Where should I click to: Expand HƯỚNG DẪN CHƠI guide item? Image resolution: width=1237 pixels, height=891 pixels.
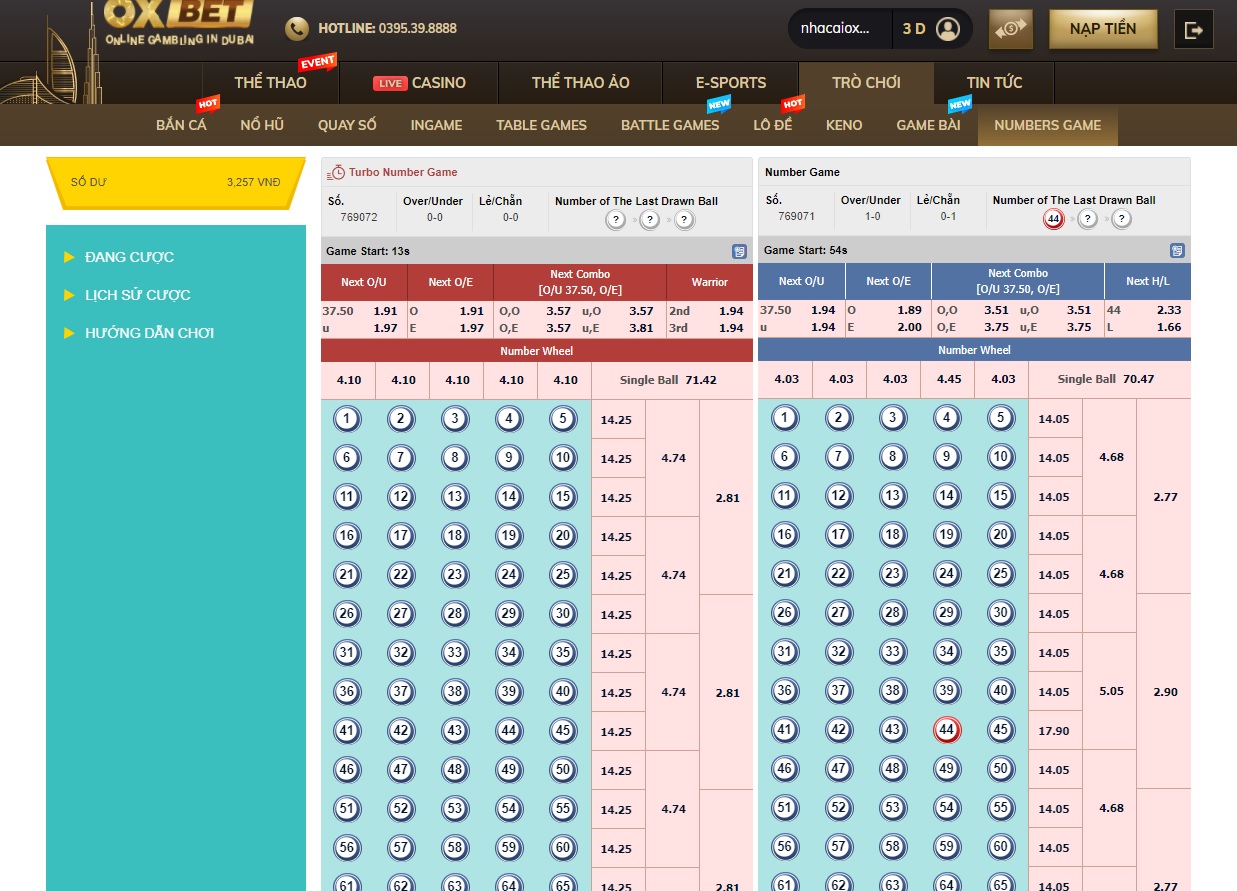click(149, 333)
